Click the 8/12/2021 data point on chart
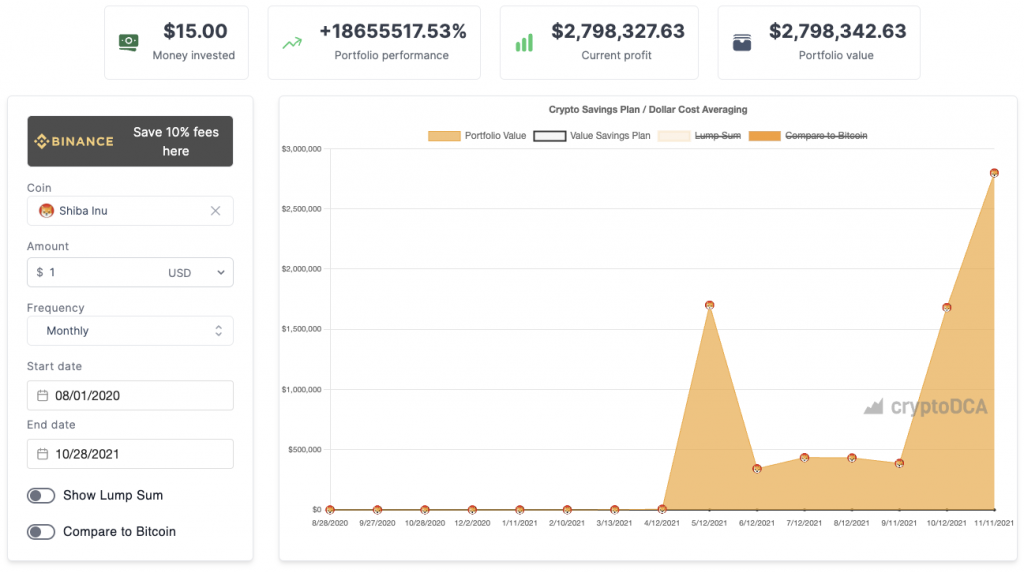Screen dimensions: 1024x573 [852, 458]
